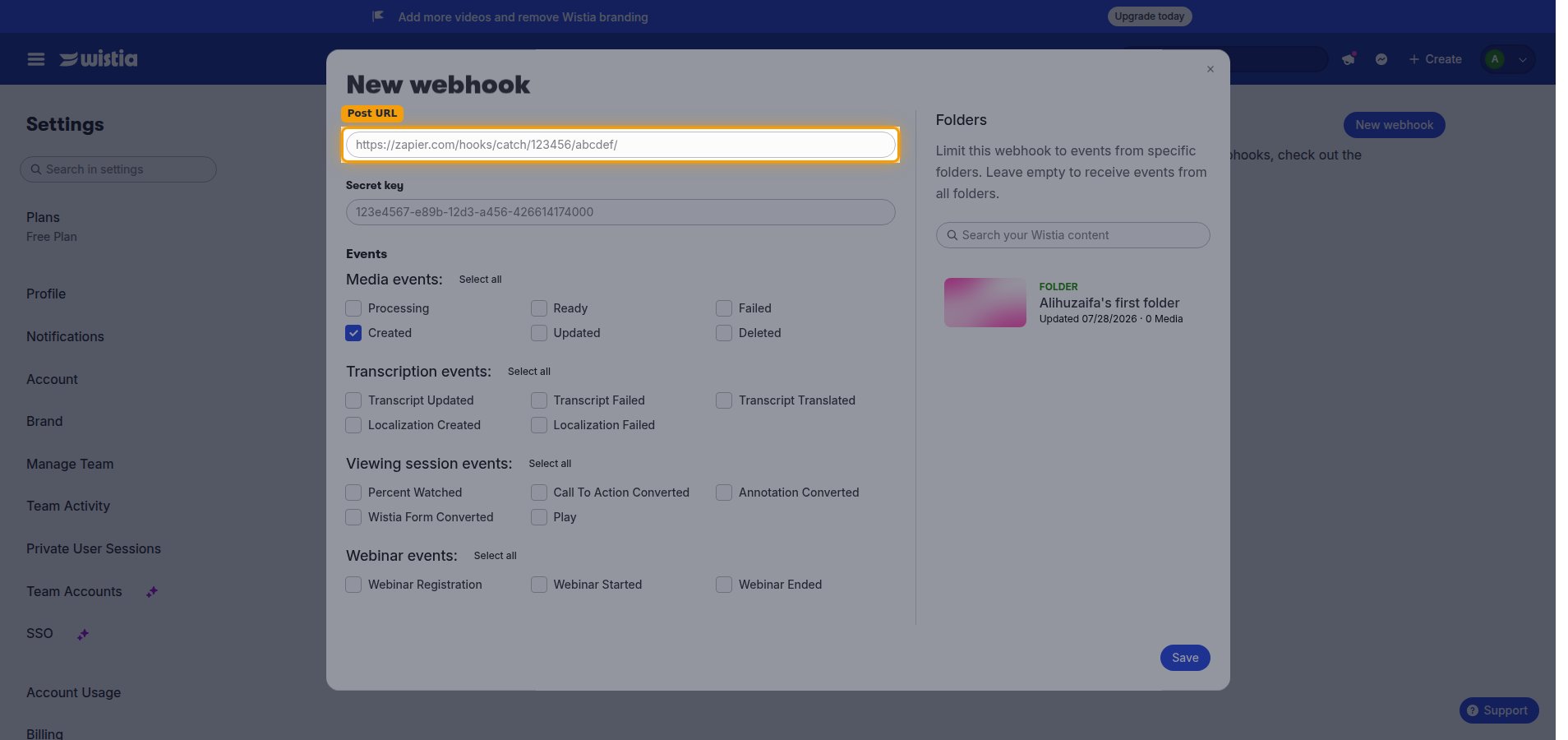Open Brand settings
This screenshot has width=1568, height=740.
(44, 422)
